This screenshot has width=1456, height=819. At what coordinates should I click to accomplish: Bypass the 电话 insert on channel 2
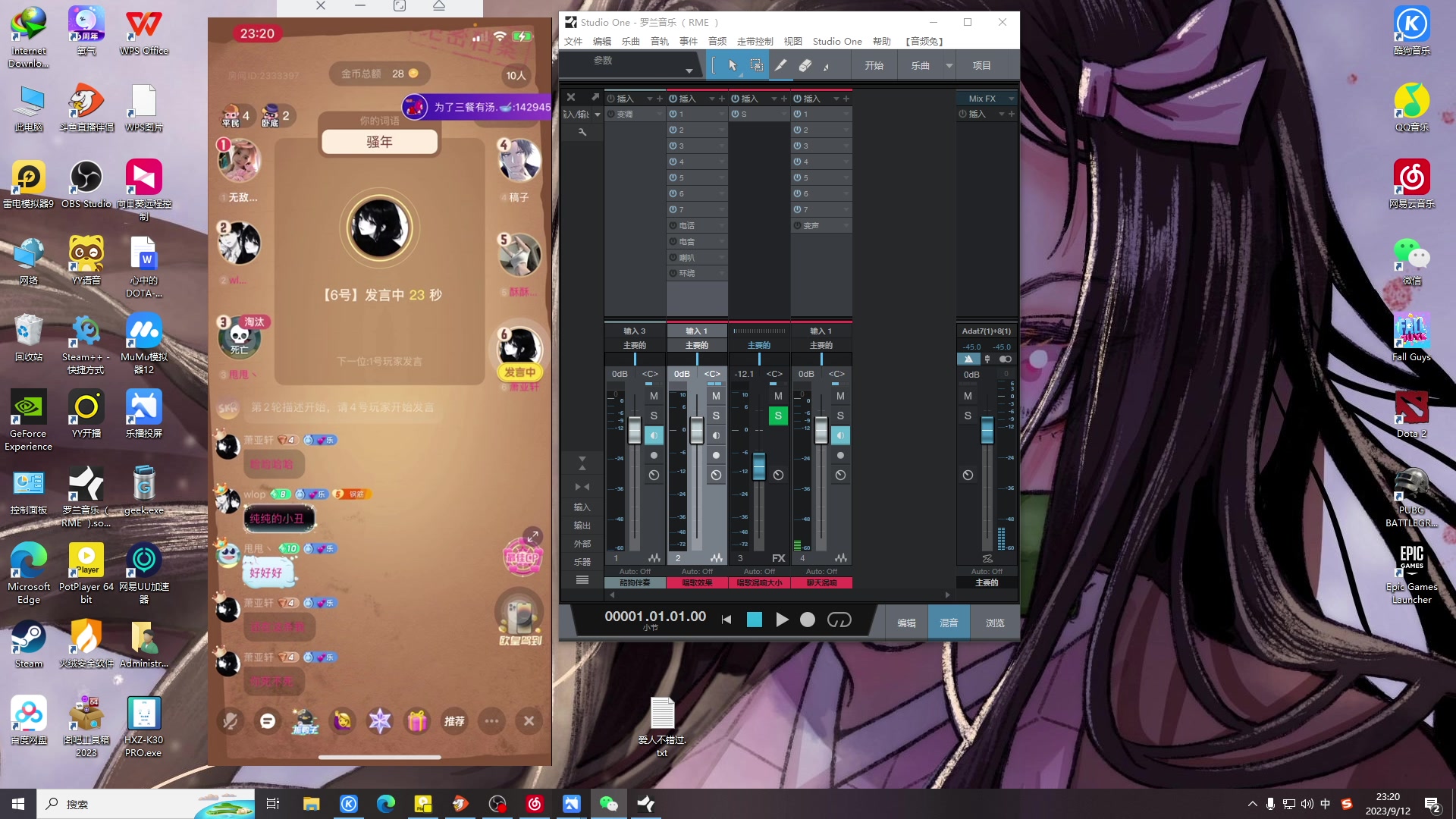(673, 225)
